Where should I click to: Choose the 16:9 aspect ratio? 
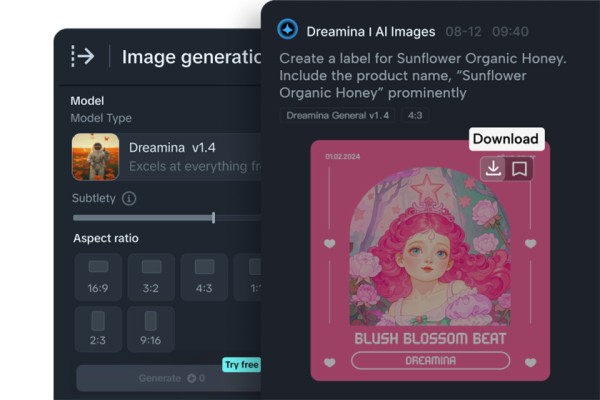98,277
